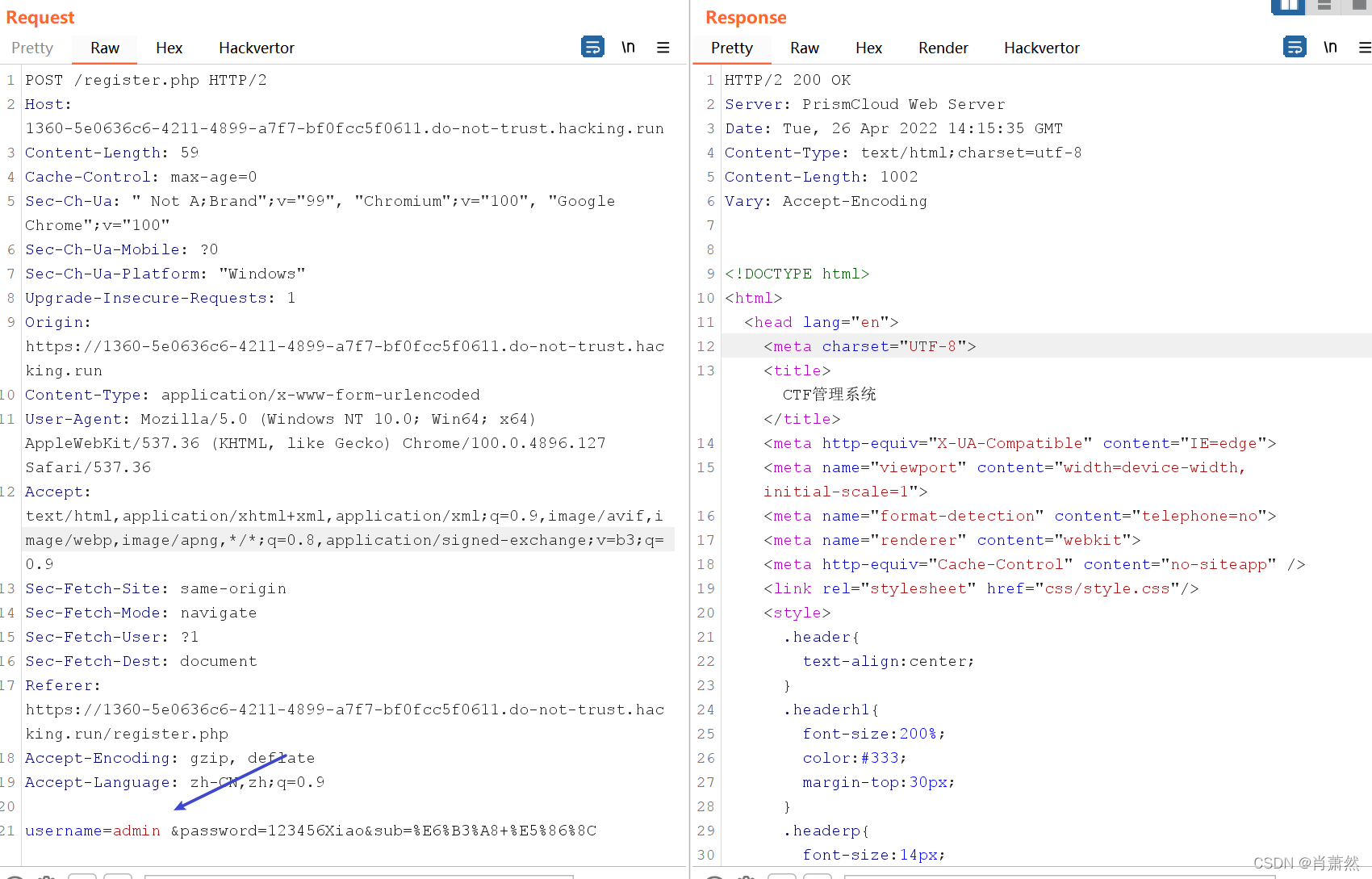
Task: Click 'HTTP/2 200 OK' response status line
Action: [788, 80]
